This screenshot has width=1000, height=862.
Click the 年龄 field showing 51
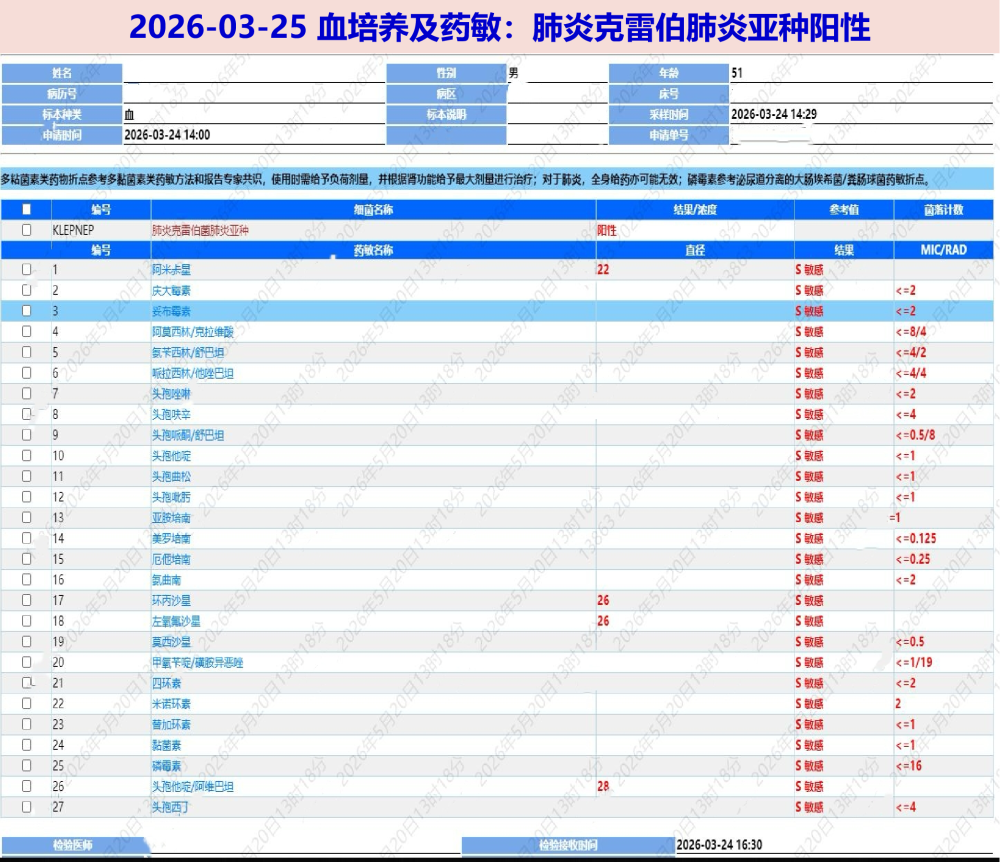(x=861, y=73)
